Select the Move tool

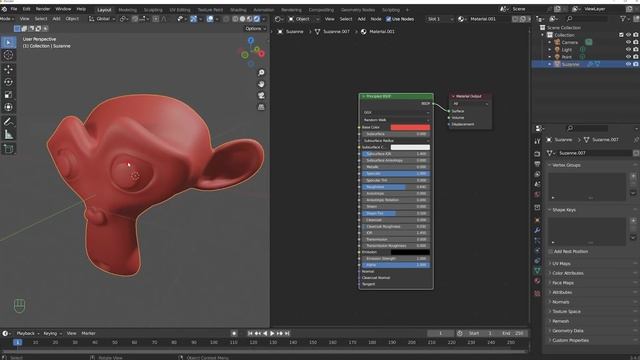[8, 69]
